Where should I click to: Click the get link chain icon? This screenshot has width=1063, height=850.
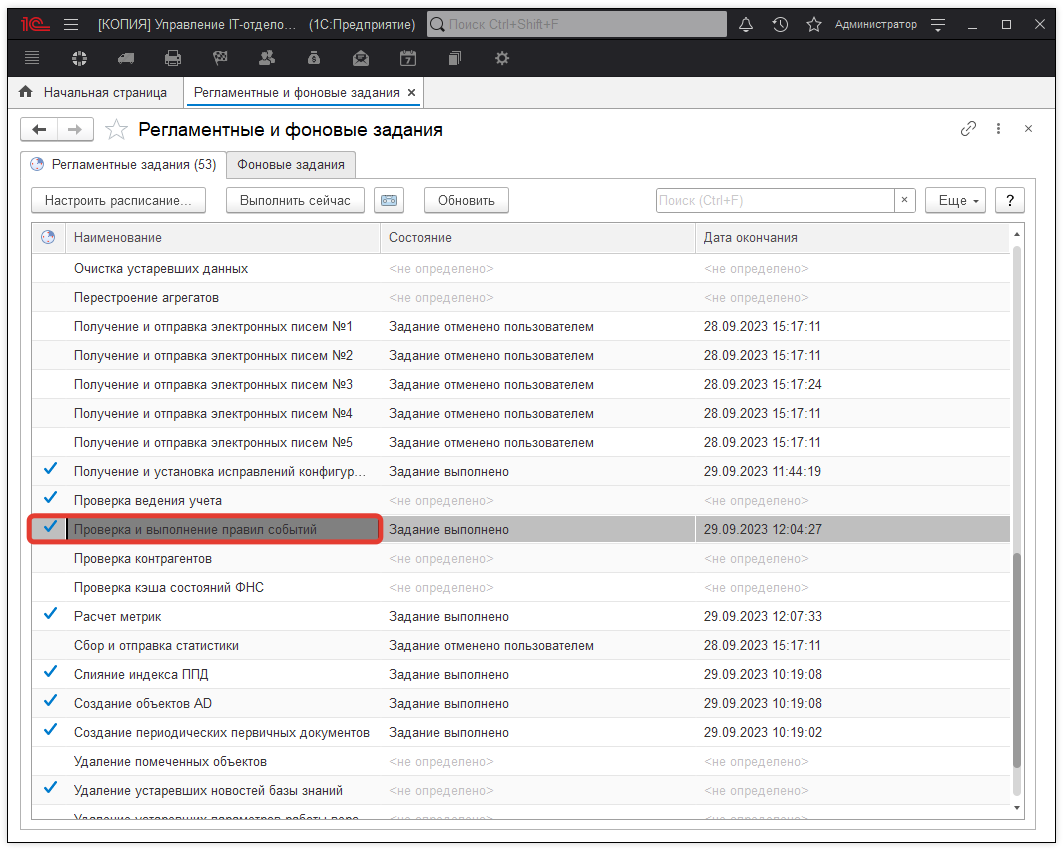click(968, 129)
